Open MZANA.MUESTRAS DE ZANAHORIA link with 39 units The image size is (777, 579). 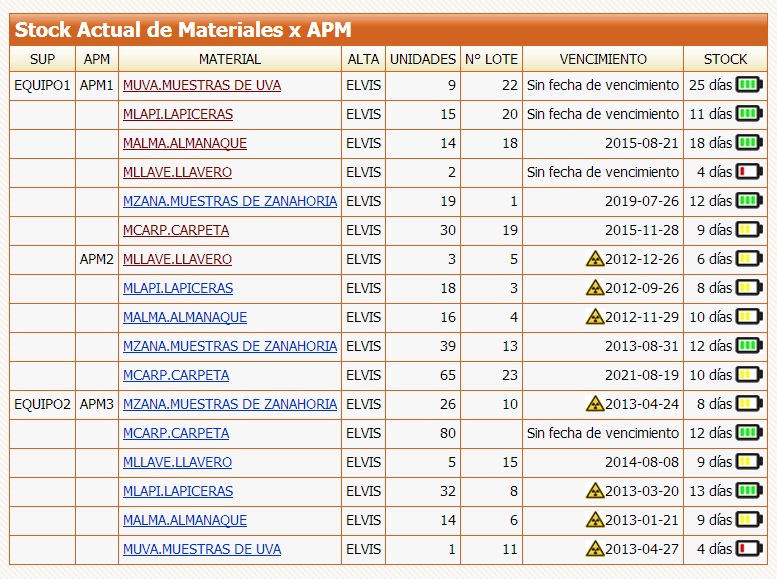(x=230, y=346)
